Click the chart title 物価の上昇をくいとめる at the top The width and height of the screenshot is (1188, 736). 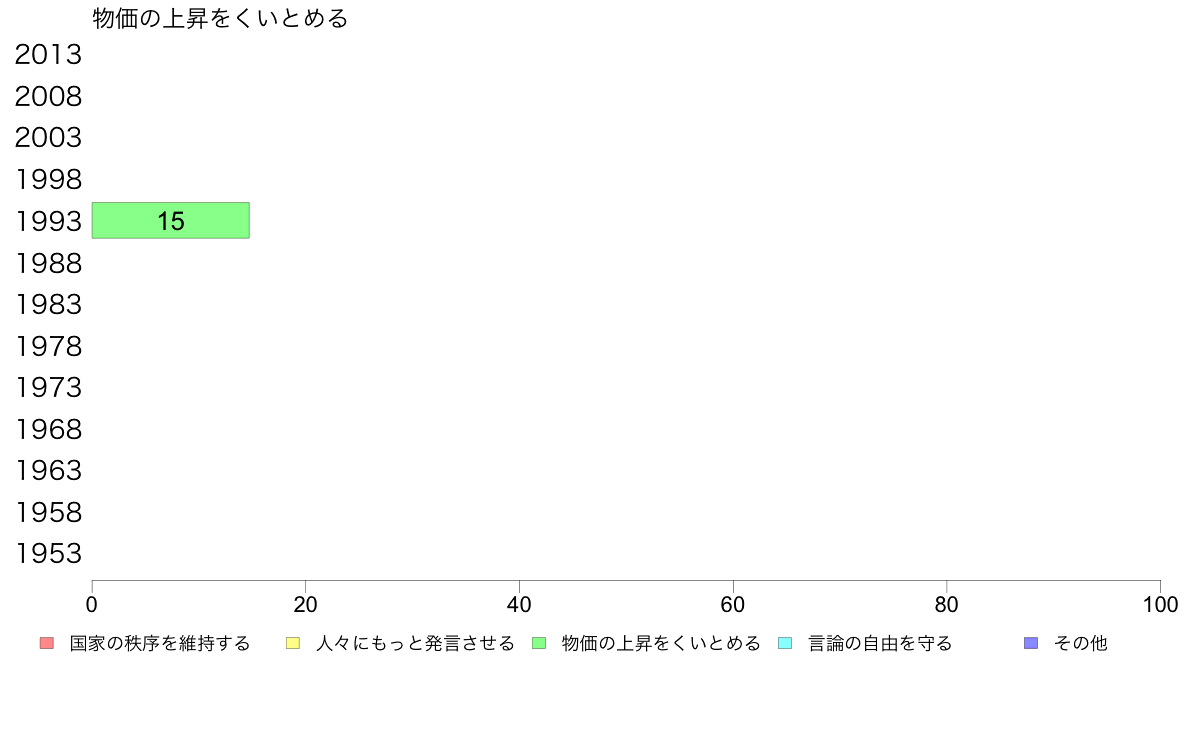tap(220, 18)
